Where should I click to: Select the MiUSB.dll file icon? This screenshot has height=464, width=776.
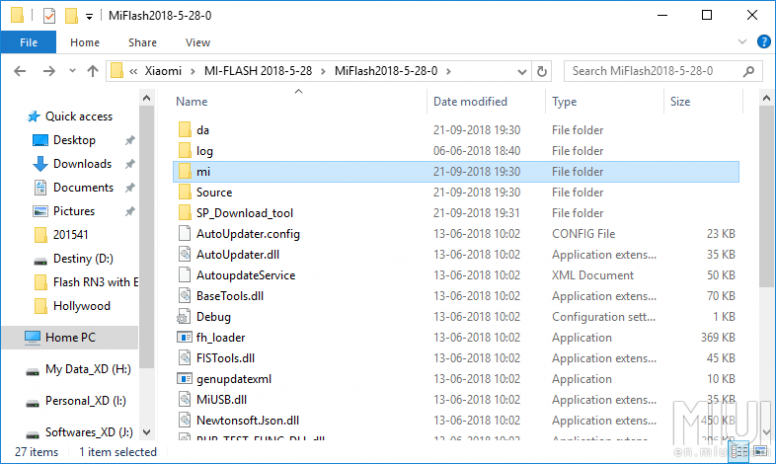click(185, 400)
